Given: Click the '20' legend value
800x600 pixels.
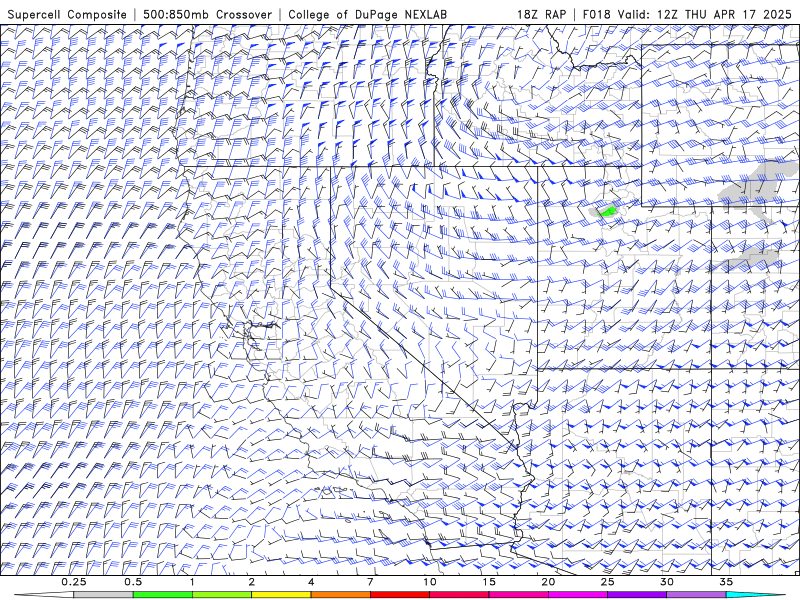Looking at the screenshot, I should tap(548, 582).
